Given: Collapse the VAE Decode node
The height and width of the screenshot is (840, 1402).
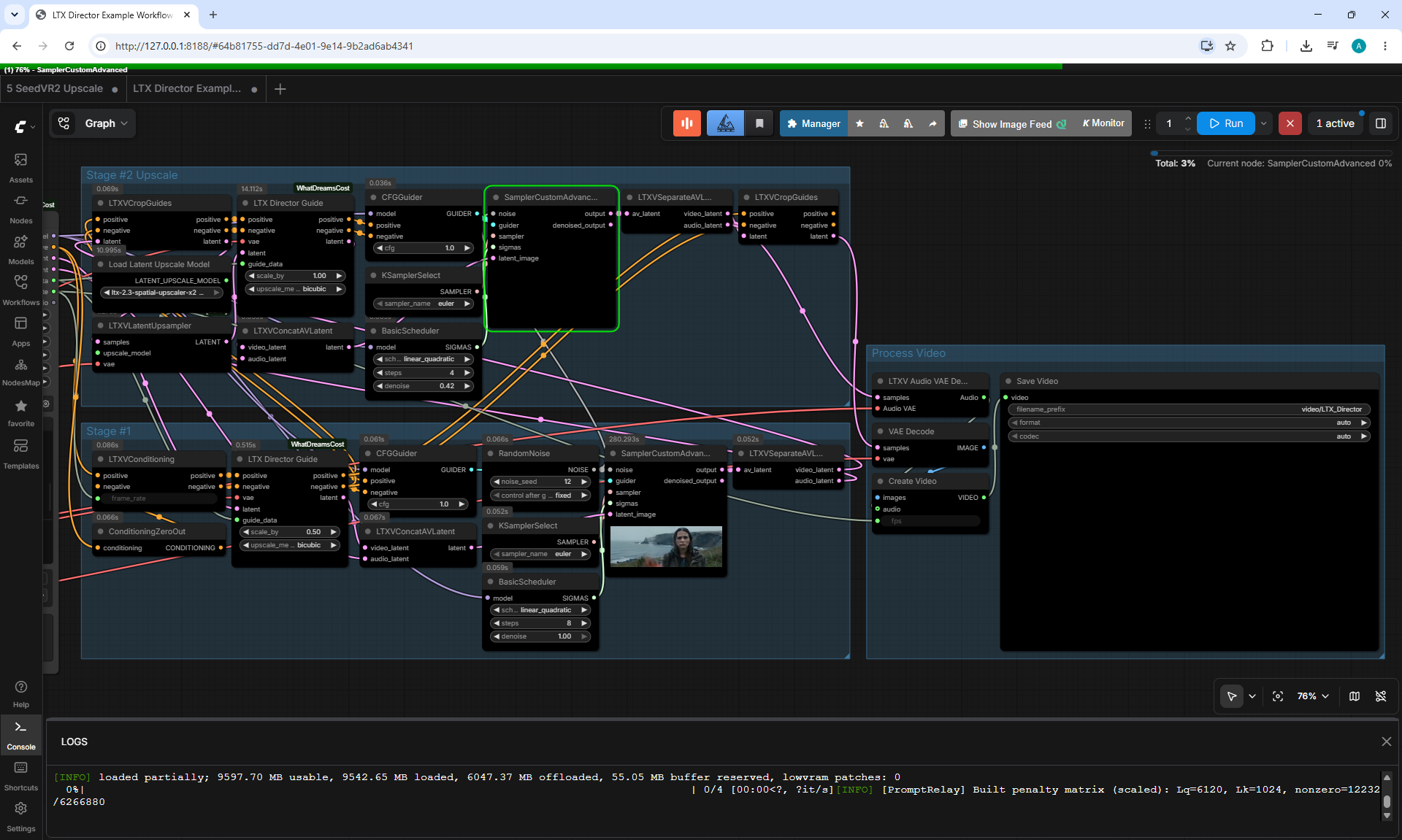Looking at the screenshot, I should pos(880,431).
